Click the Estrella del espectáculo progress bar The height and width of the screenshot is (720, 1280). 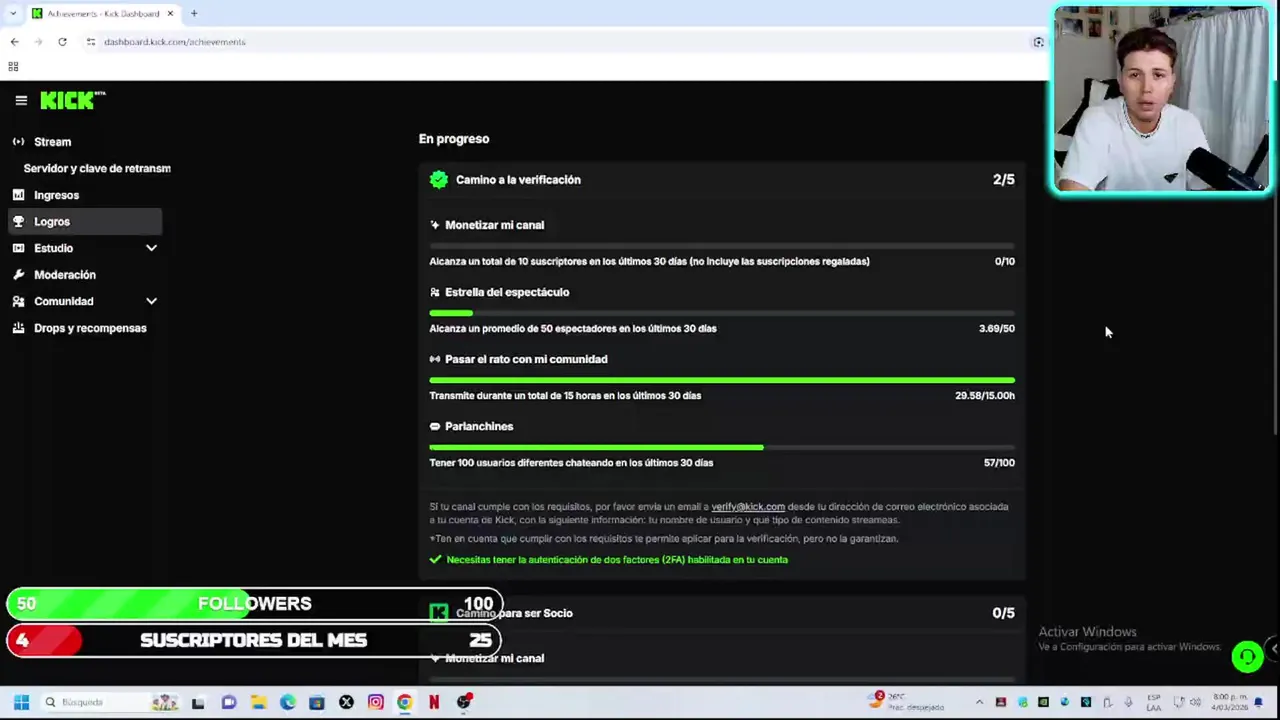(x=722, y=313)
